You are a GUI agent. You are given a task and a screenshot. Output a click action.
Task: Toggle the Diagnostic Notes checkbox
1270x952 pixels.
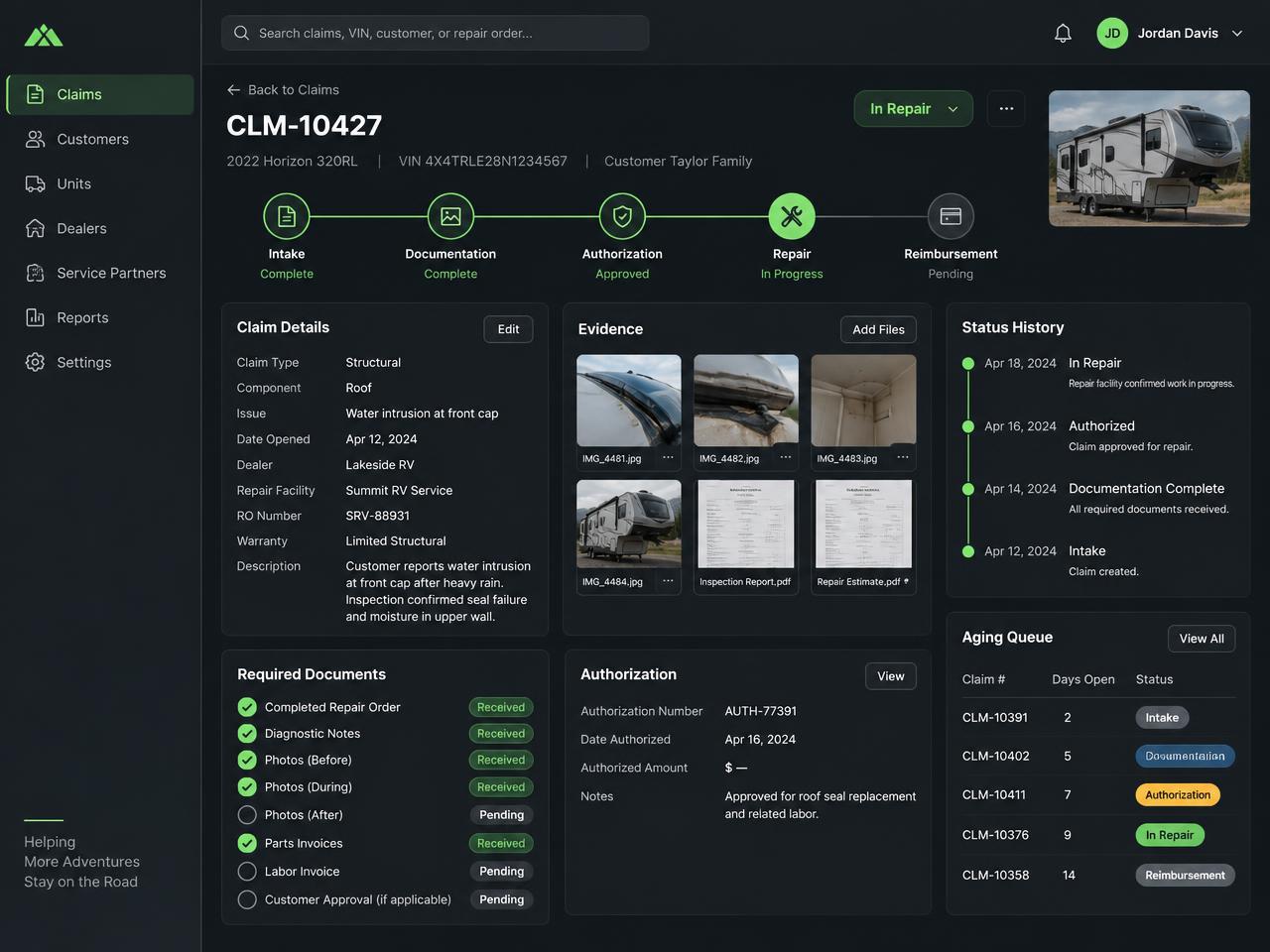[247, 734]
